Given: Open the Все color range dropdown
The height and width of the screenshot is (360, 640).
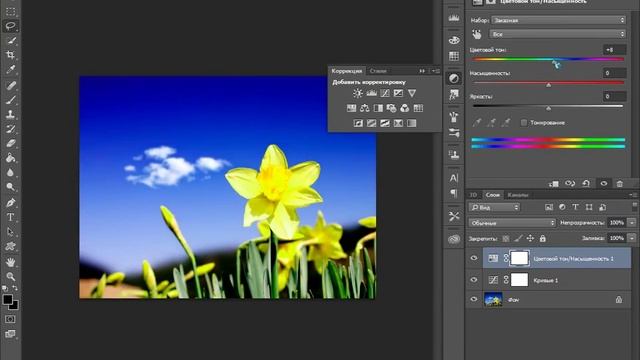Looking at the screenshot, I should tap(558, 34).
